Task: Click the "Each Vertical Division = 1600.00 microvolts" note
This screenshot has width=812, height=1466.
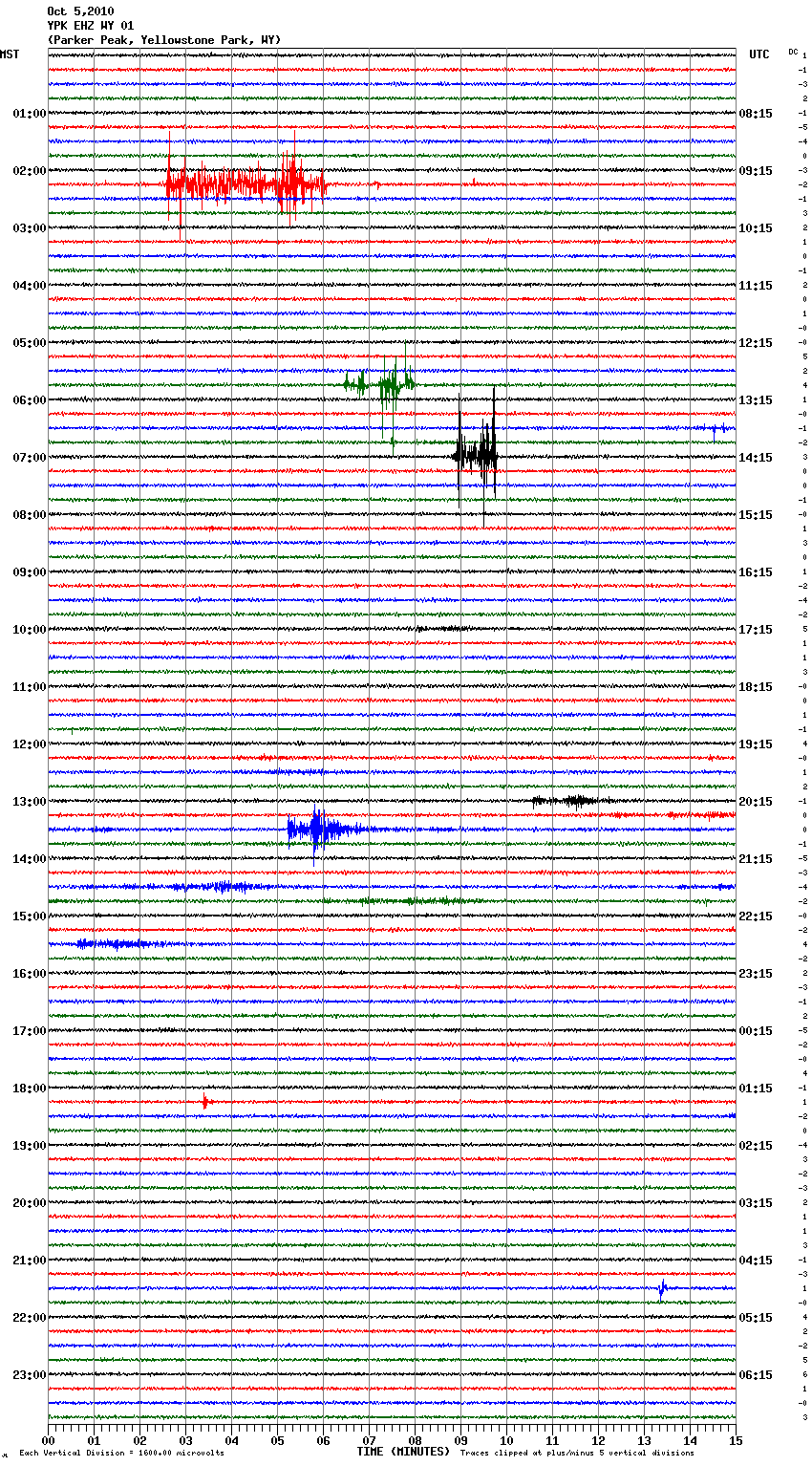Action: point(121,1454)
